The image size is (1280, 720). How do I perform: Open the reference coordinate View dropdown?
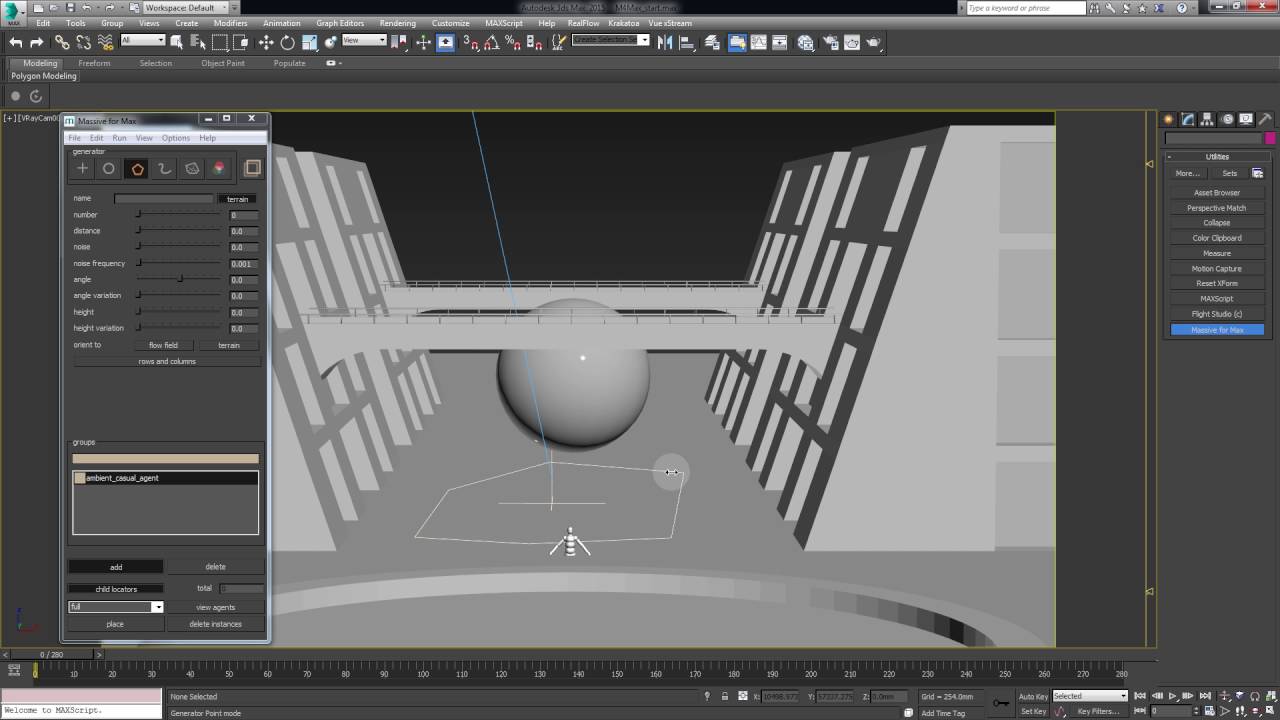pyautogui.click(x=364, y=40)
